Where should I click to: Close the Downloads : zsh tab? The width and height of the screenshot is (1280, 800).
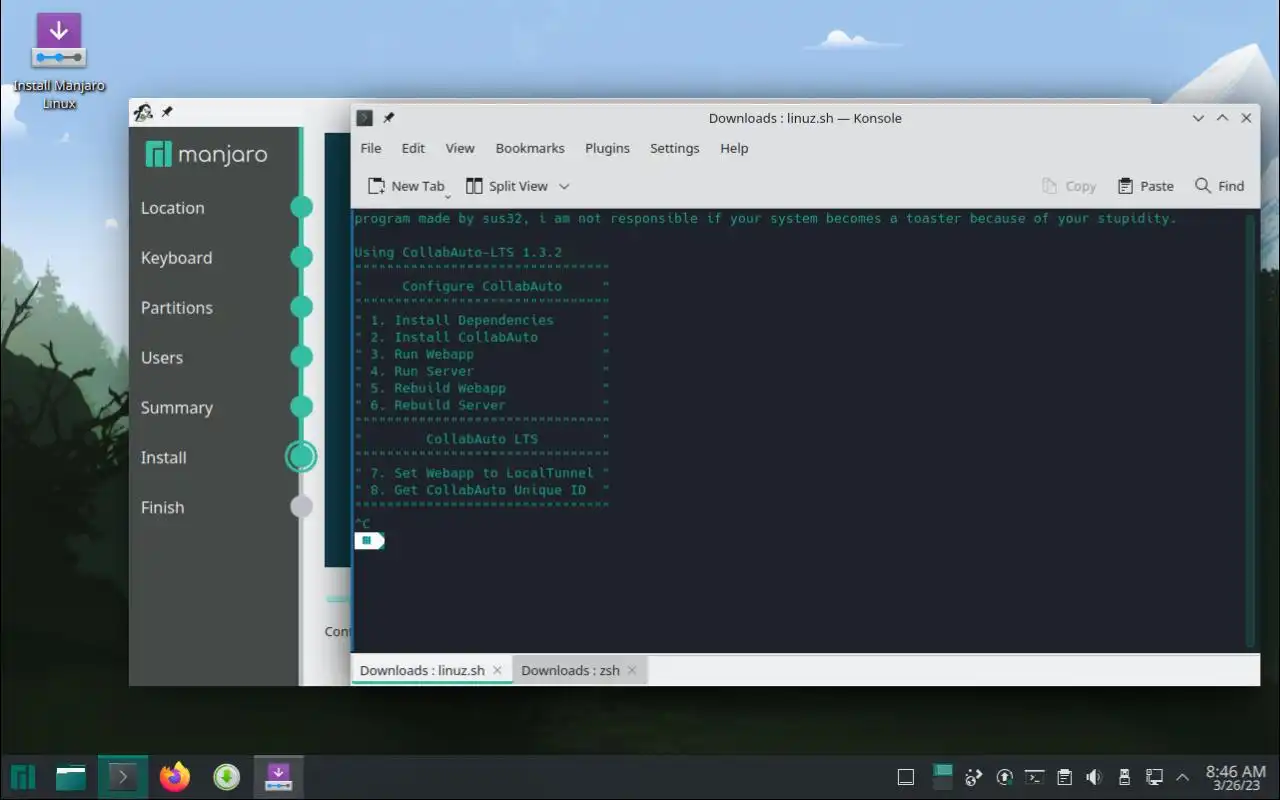pos(632,670)
